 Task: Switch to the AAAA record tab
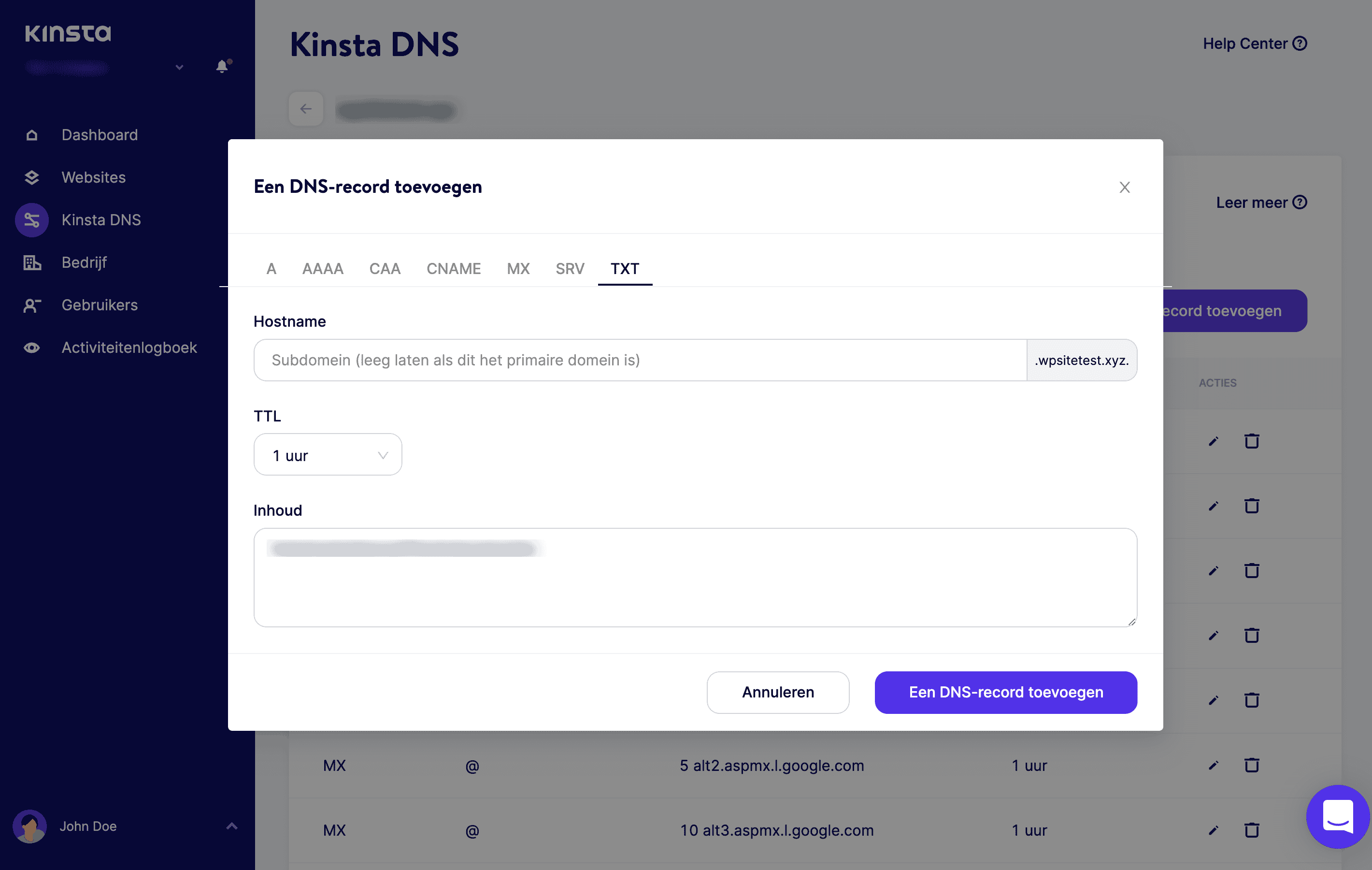pos(323,269)
